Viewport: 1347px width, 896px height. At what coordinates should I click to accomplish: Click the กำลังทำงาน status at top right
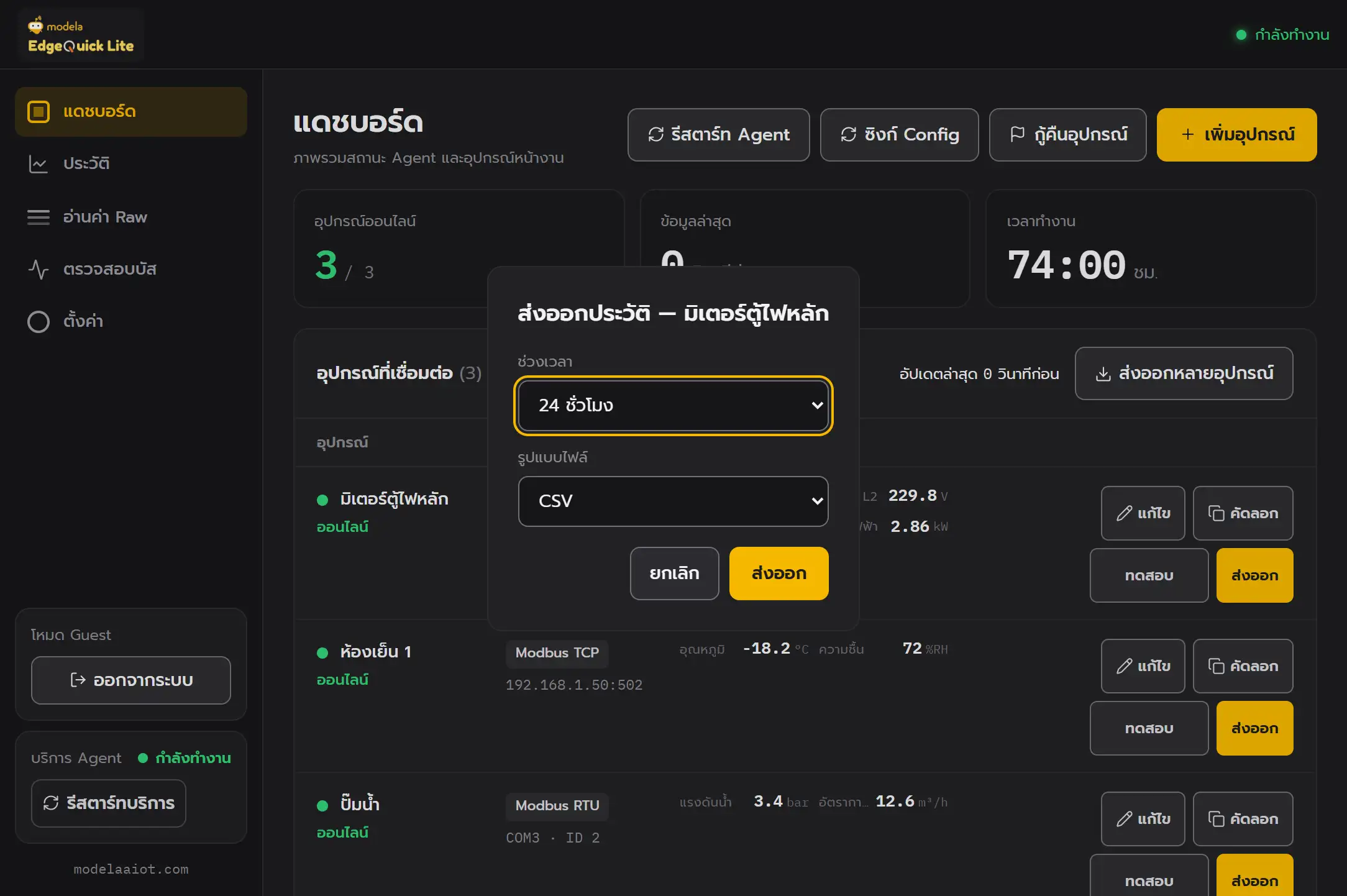coord(1283,35)
